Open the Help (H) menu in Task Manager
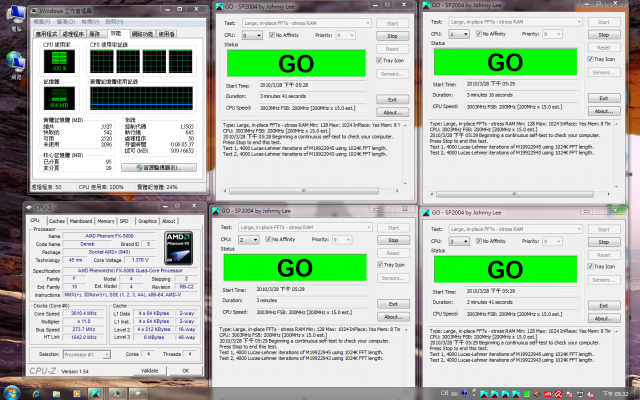640x400 pixels. coord(114,22)
